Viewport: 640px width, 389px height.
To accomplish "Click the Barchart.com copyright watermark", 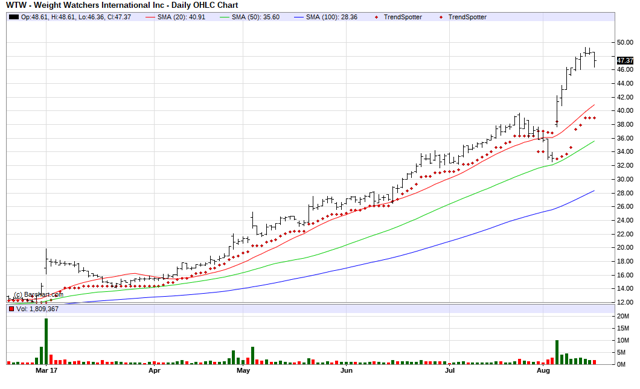I will [x=38, y=294].
